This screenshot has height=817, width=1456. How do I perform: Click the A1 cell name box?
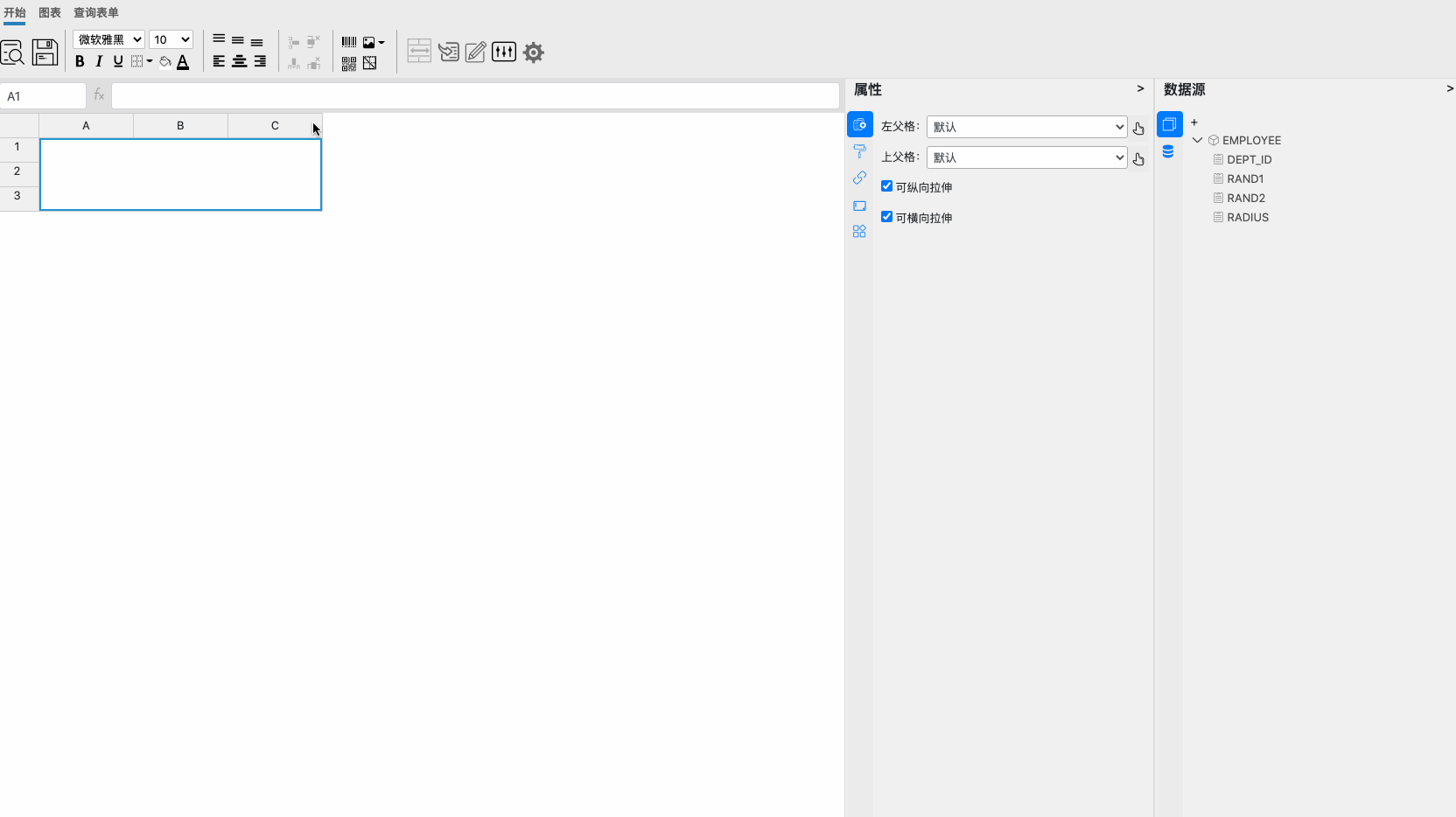pyautogui.click(x=43, y=96)
